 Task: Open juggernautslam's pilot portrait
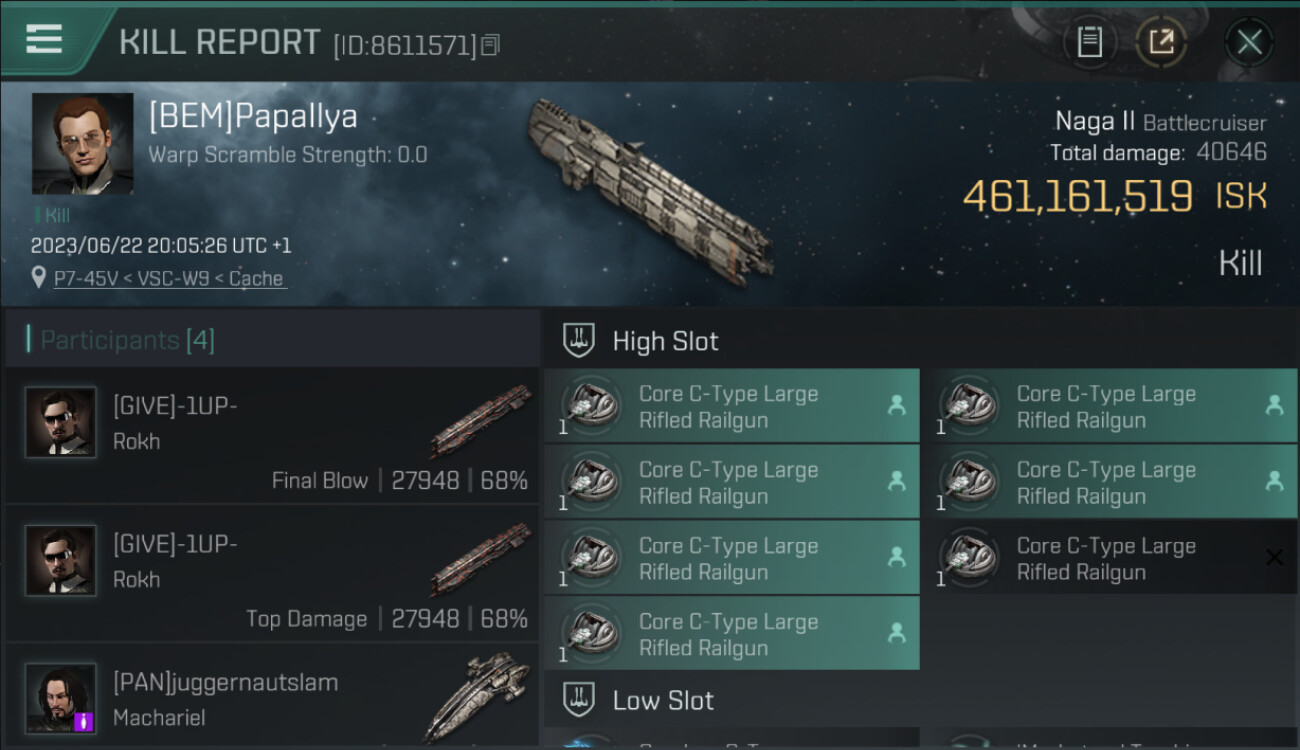tap(60, 697)
